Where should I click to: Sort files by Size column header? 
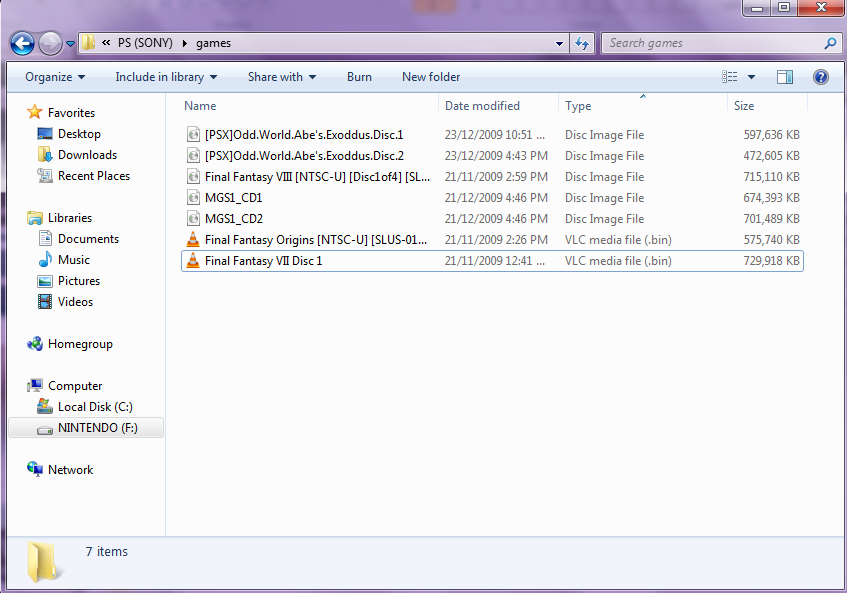[744, 106]
